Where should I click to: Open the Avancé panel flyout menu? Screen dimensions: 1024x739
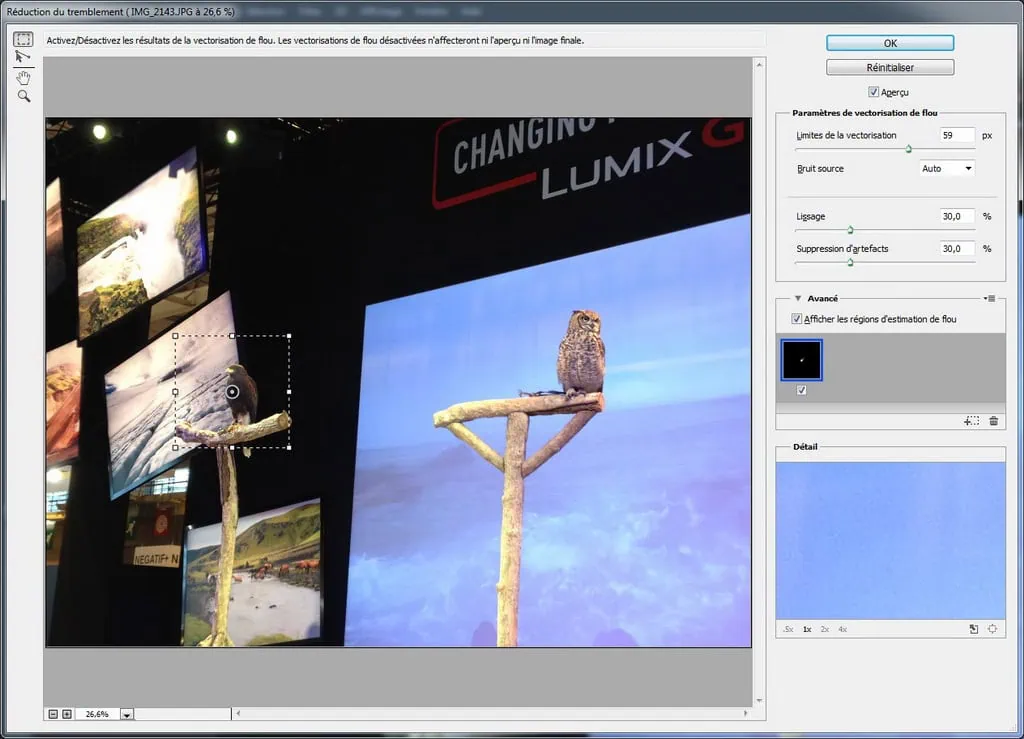[x=990, y=298]
